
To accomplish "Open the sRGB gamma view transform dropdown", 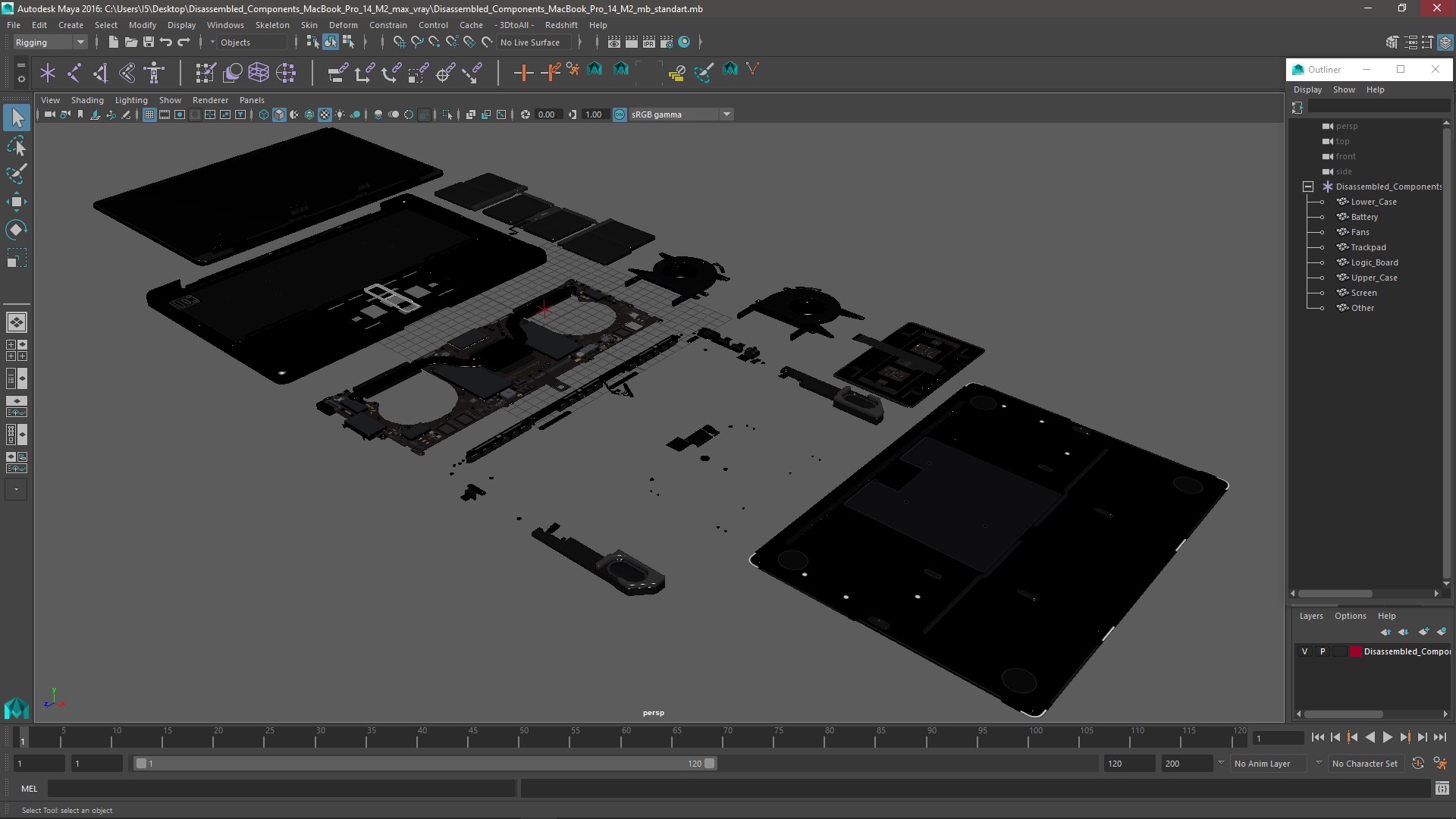I will tap(681, 115).
